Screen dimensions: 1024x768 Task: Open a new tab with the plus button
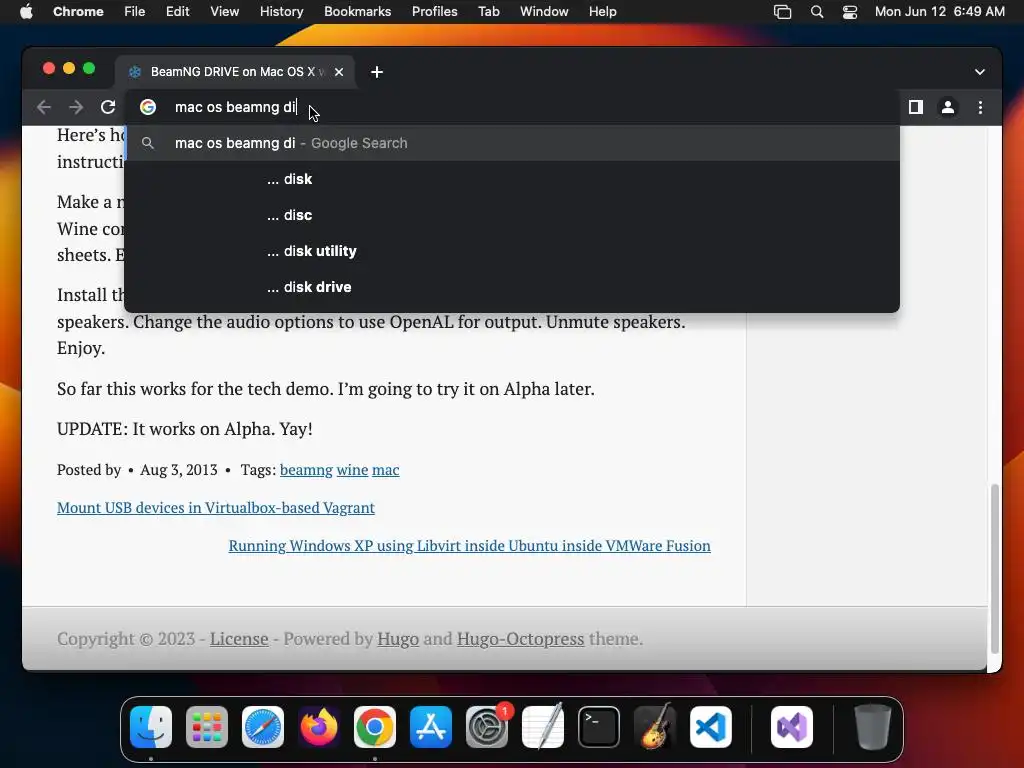coord(377,72)
